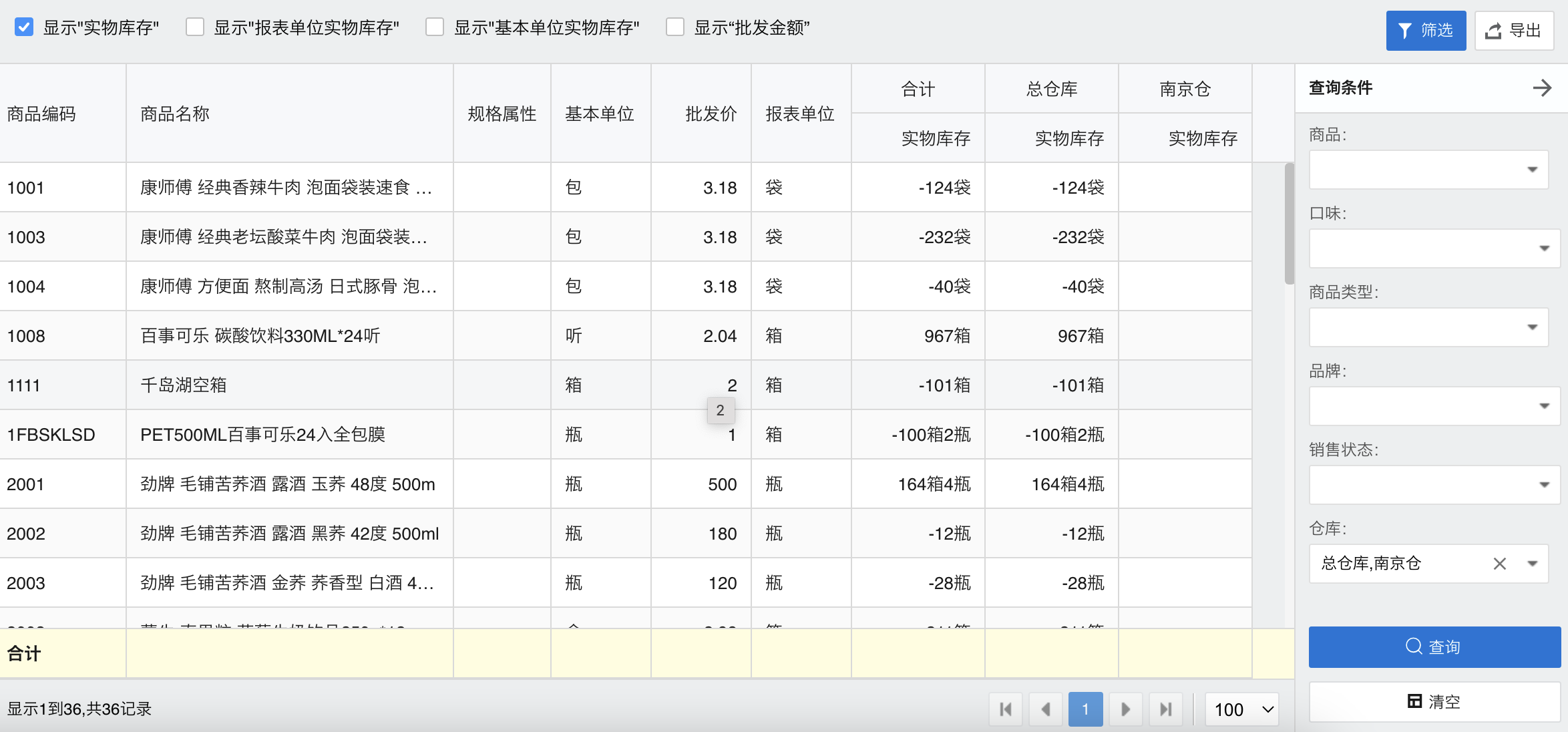Go to last page icon

click(1166, 709)
